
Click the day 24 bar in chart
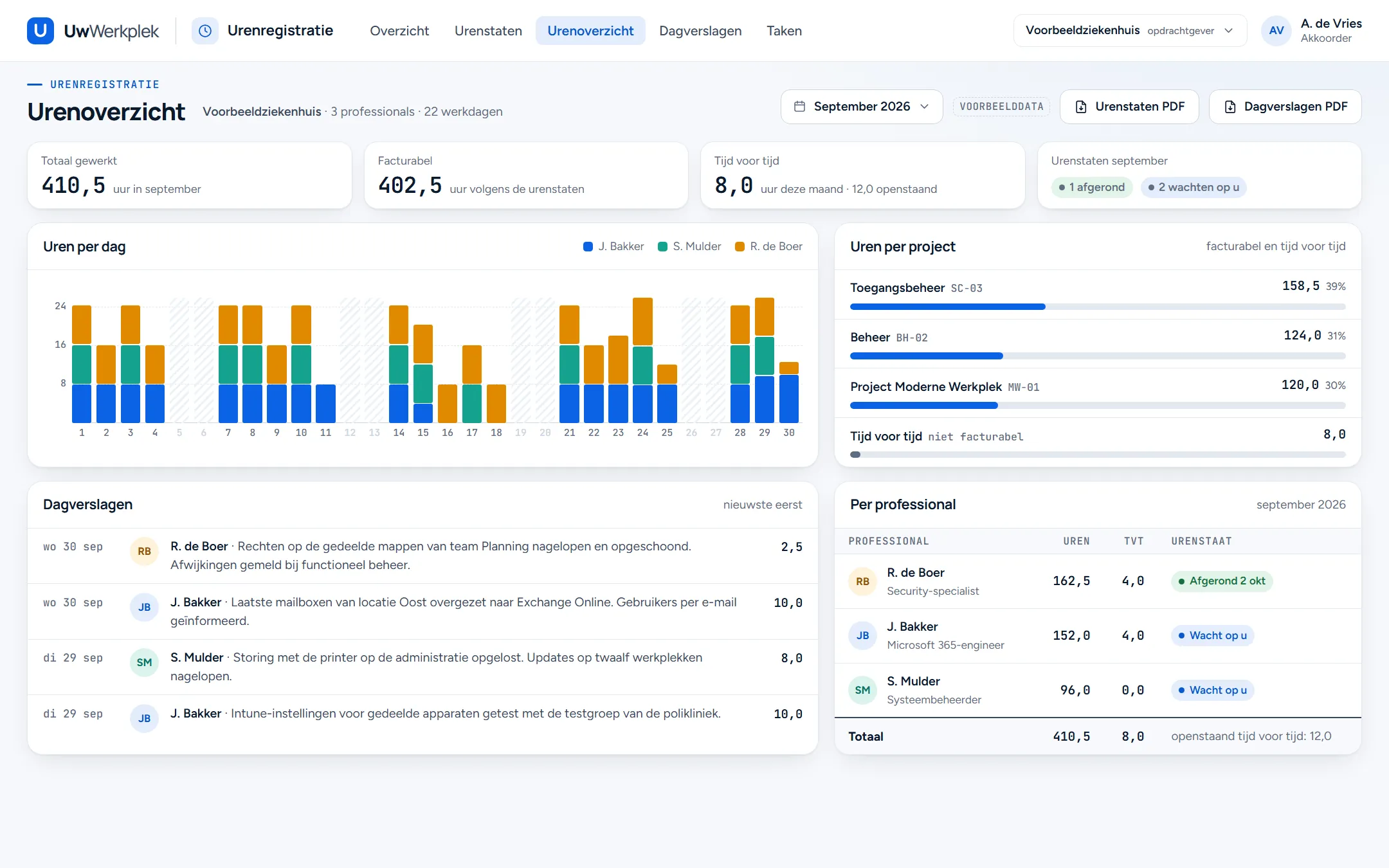[642, 360]
